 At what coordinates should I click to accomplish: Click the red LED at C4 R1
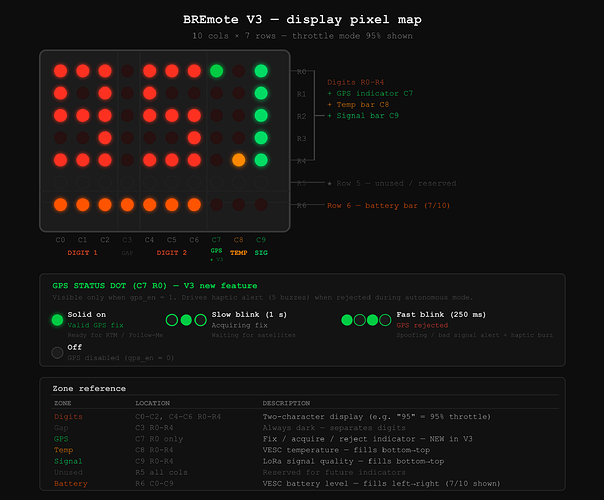(149, 93)
